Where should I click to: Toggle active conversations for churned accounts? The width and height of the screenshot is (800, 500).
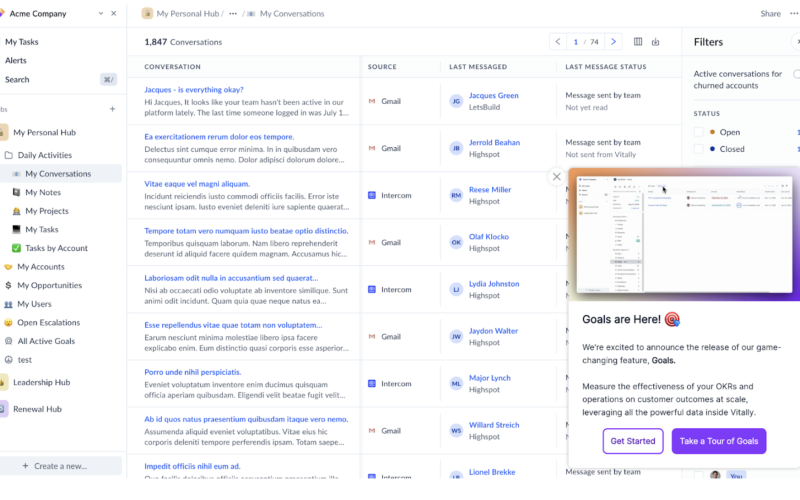(x=796, y=74)
